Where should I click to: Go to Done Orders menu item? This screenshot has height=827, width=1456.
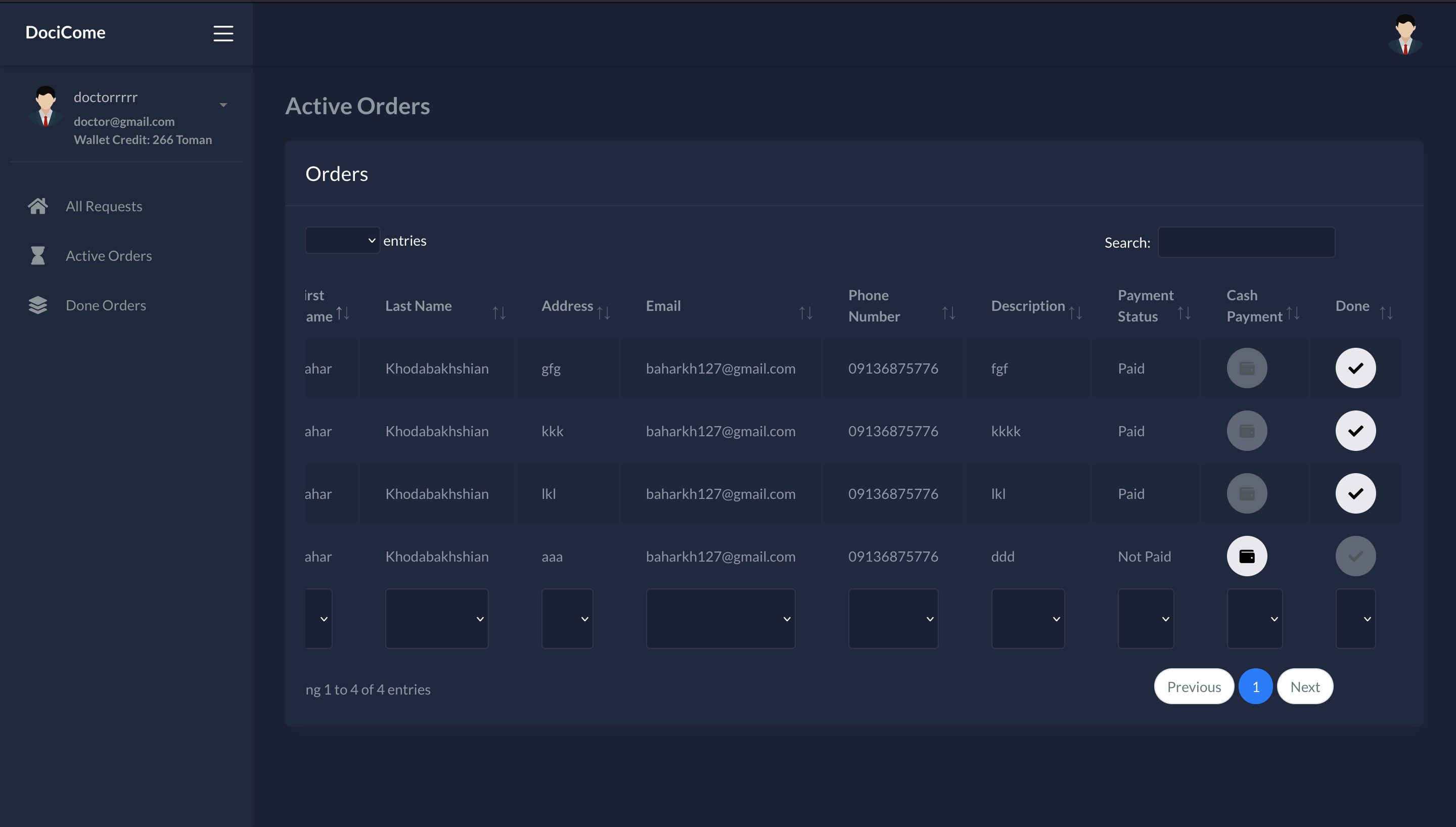tap(106, 306)
